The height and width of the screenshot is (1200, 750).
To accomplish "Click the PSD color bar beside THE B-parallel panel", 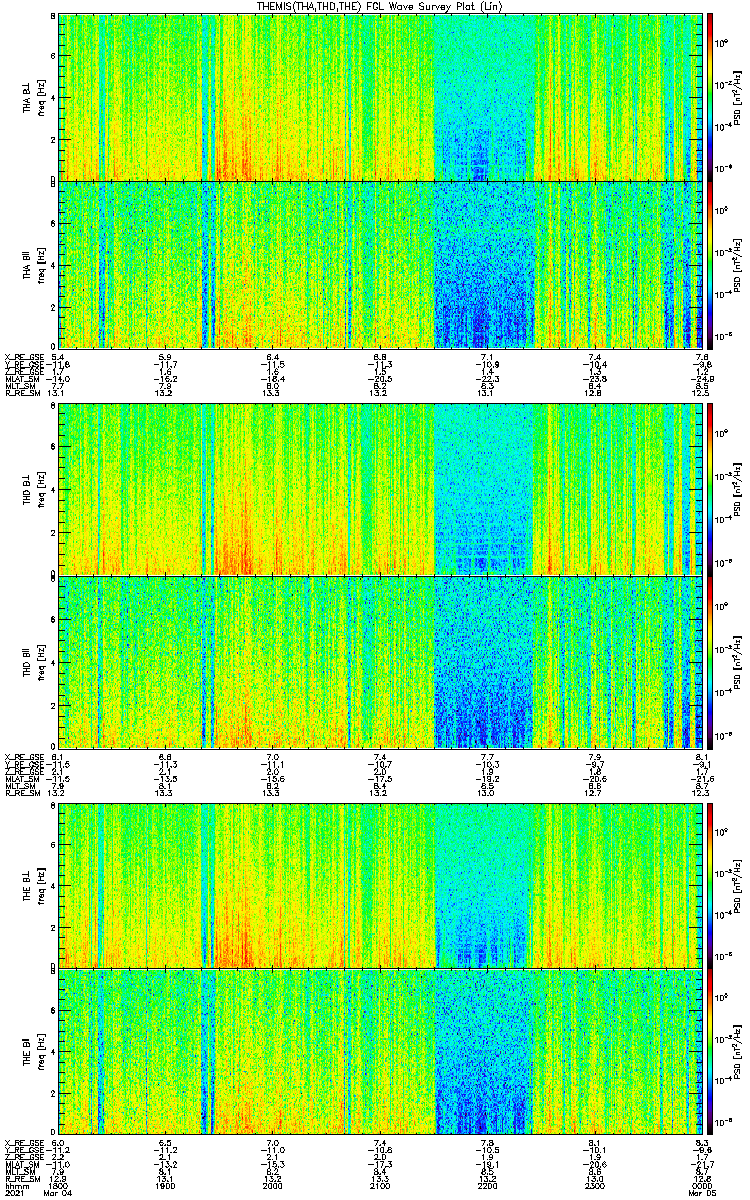I will pyautogui.click(x=710, y=1051).
